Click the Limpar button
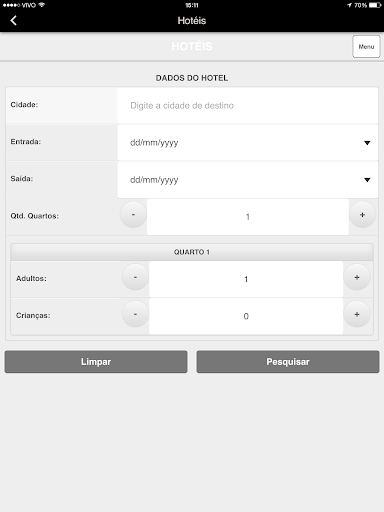Image resolution: width=384 pixels, height=512 pixels. (96, 362)
